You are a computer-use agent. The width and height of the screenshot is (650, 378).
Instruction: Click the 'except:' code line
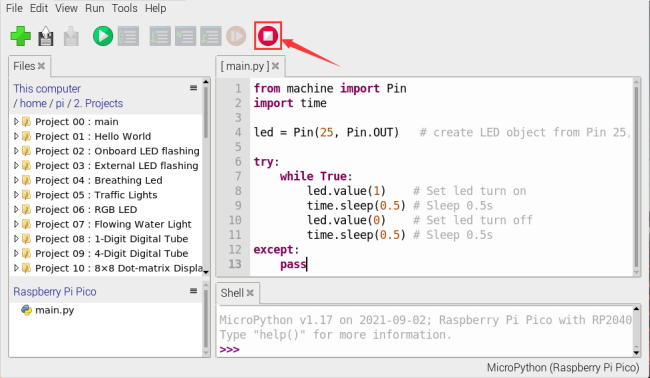[276, 250]
